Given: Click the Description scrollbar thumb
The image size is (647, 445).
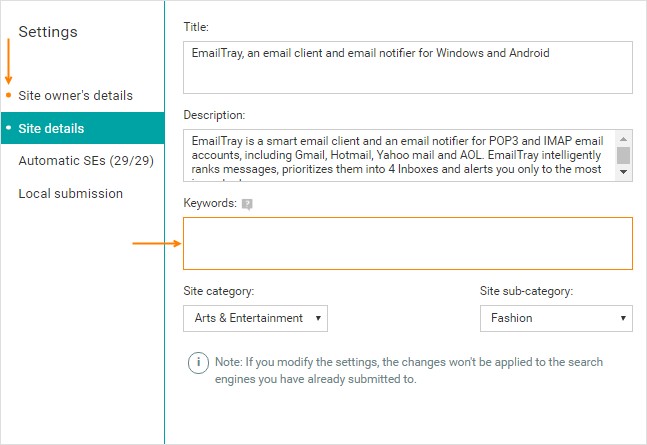Looking at the screenshot, I should [x=623, y=155].
